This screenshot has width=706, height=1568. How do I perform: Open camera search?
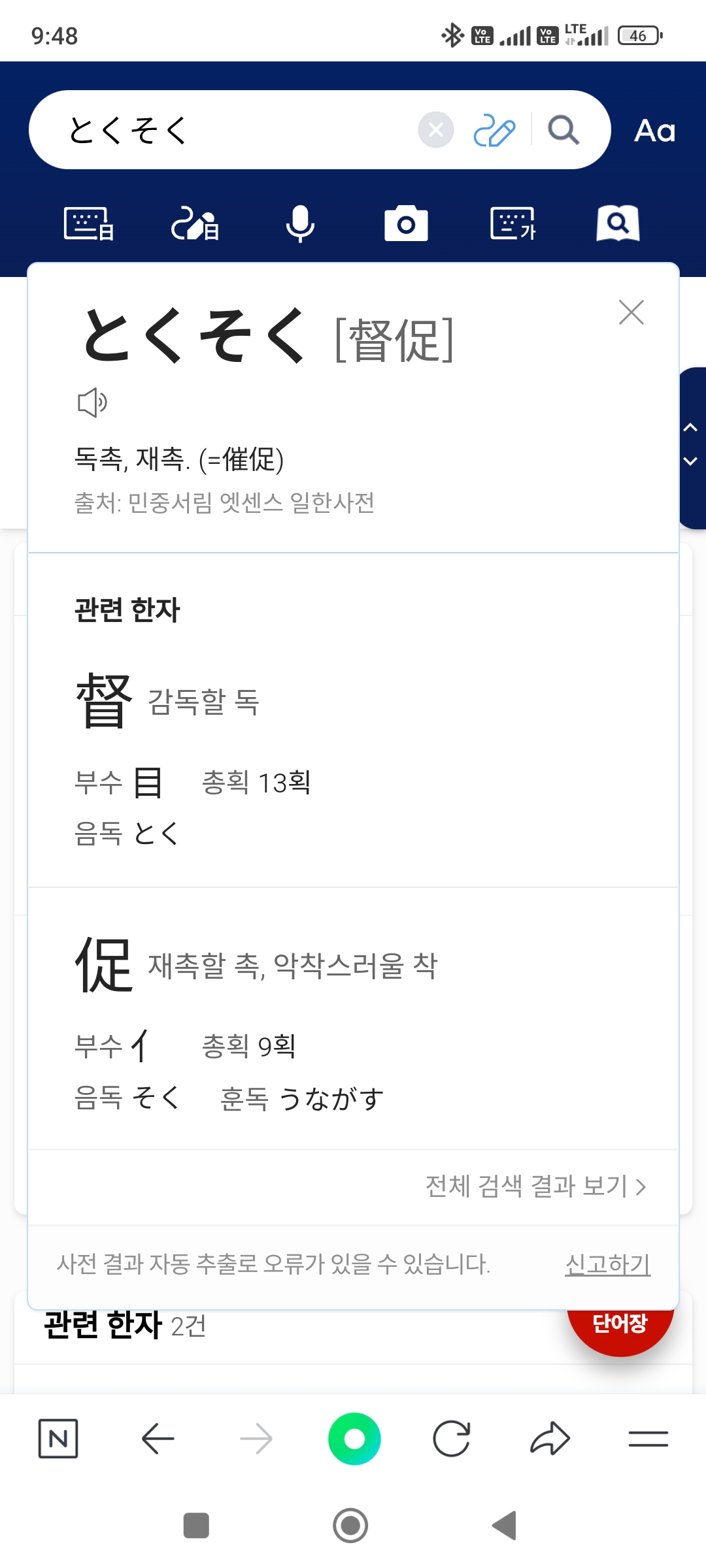[406, 224]
